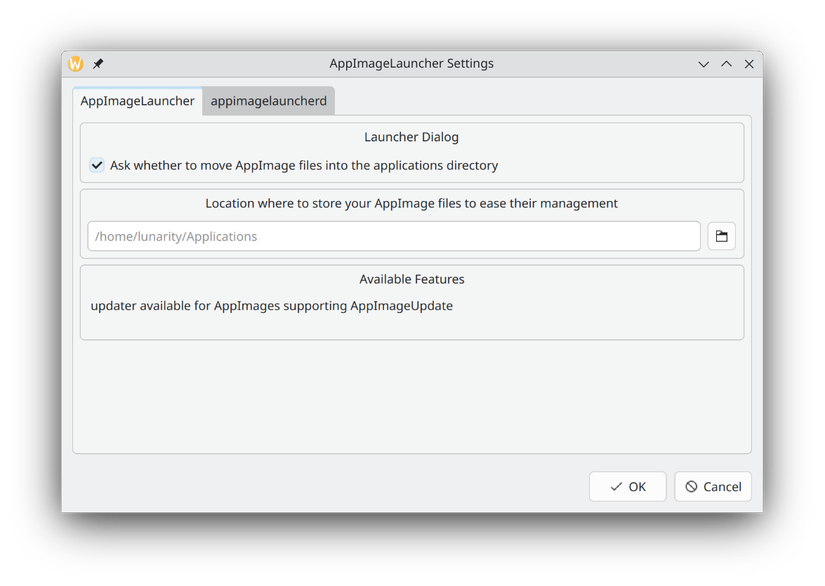Collapse the Launcher Dialog group box
This screenshot has height=586, width=825.
(411, 137)
